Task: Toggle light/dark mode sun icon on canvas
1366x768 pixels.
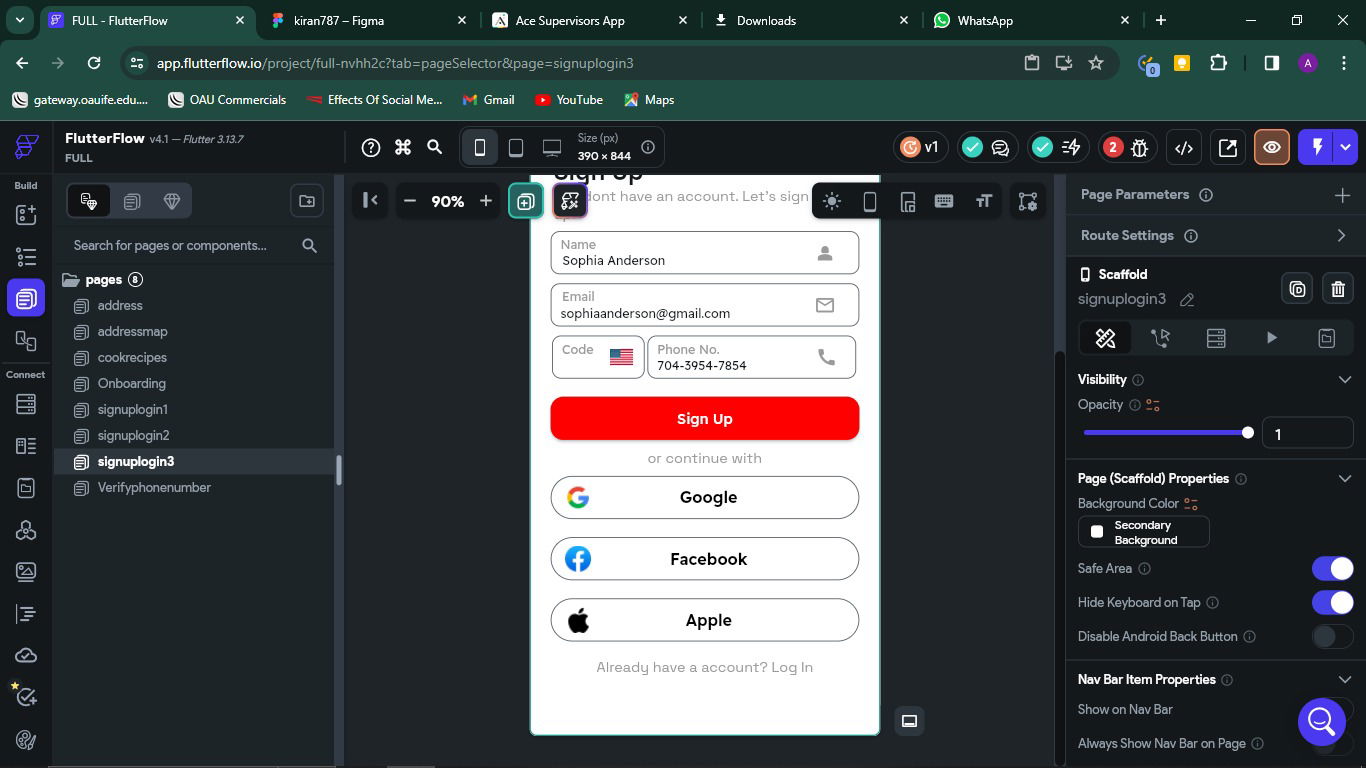Action: [832, 202]
